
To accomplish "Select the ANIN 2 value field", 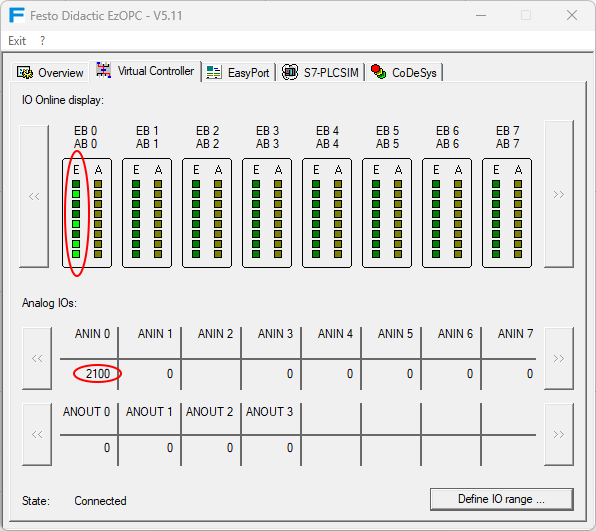I will [x=211, y=374].
